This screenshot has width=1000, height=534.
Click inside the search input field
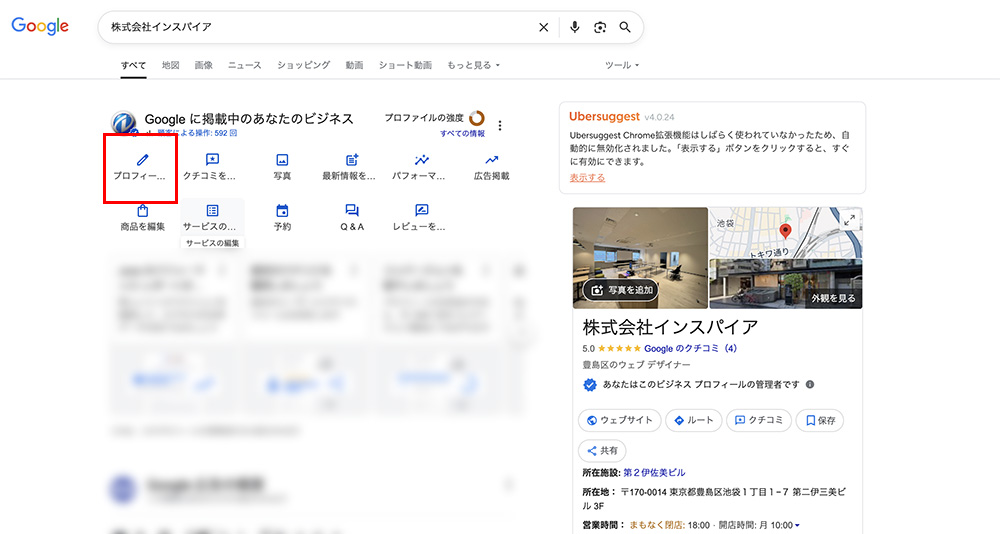coord(319,27)
